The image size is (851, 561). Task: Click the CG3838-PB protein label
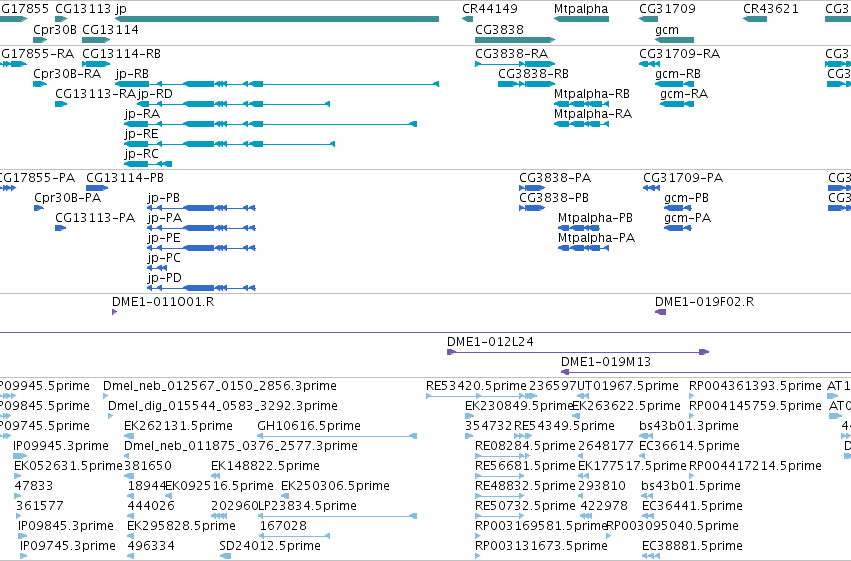pos(554,198)
